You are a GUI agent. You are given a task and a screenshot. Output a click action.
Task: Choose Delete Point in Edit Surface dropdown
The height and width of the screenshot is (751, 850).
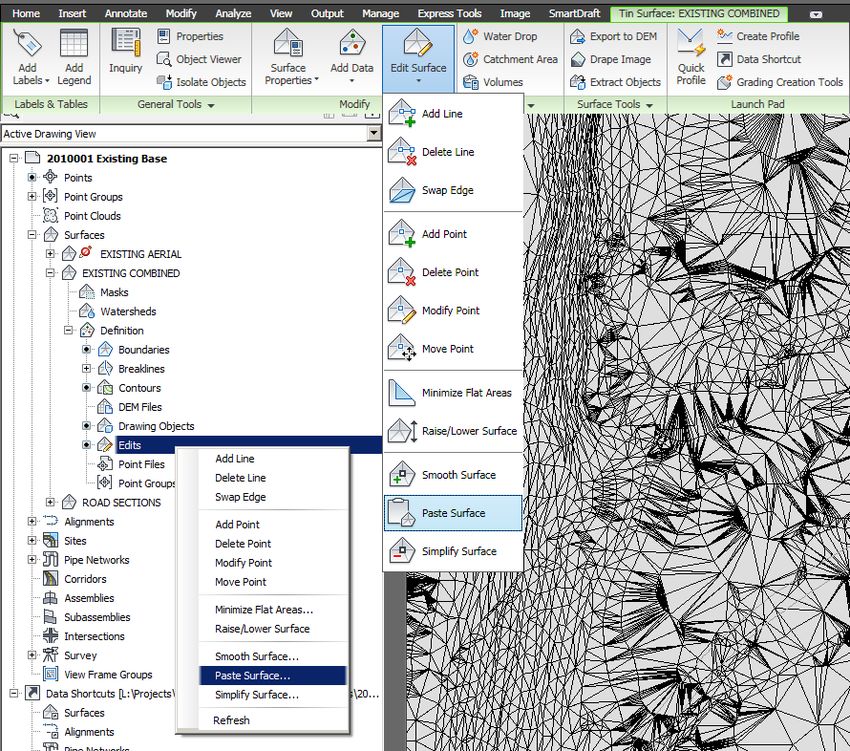coord(453,272)
